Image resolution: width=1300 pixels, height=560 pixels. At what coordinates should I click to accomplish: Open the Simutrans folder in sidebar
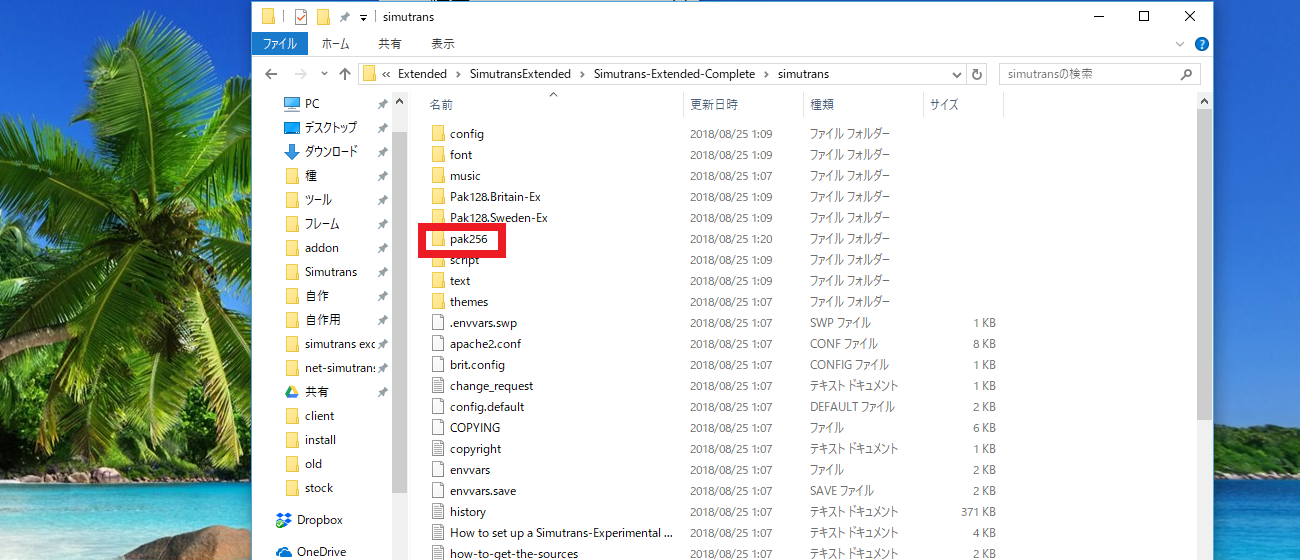(x=331, y=272)
